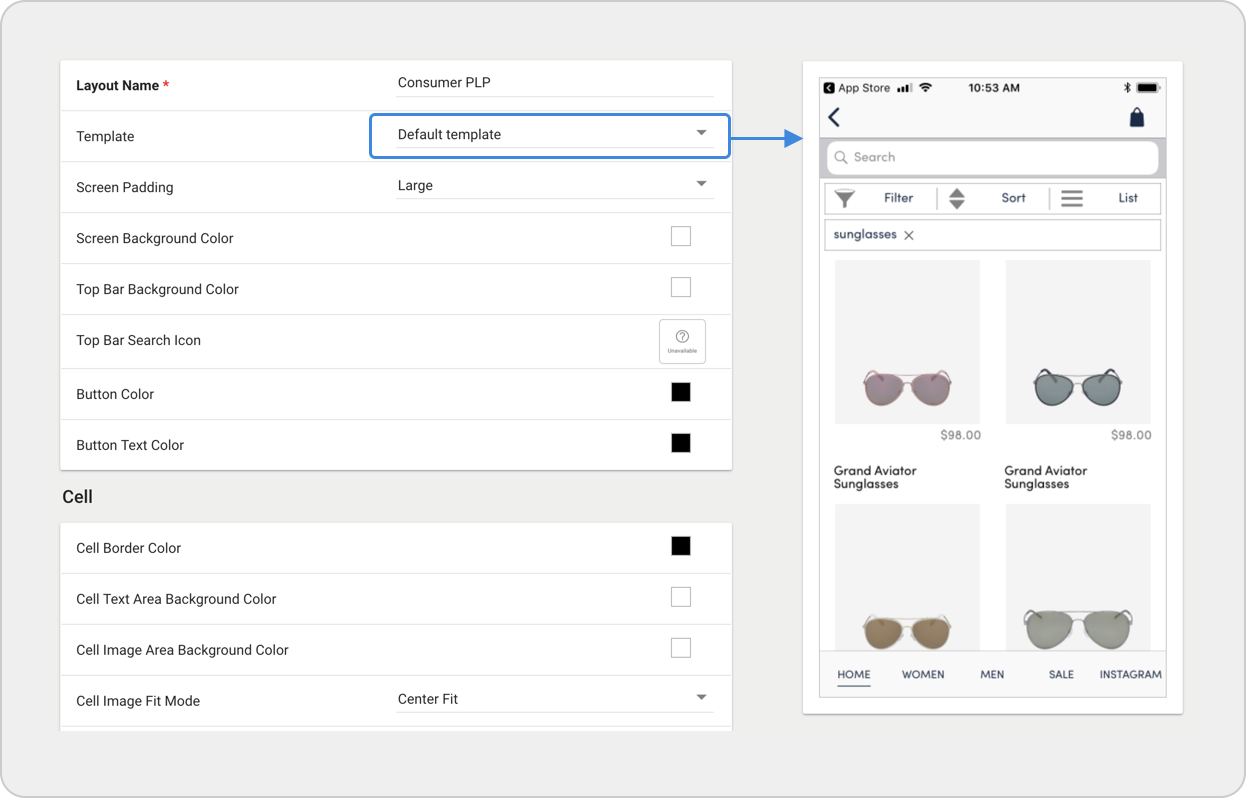1246x798 pixels.
Task: Click the 10:53 AM clock text
Action: pyautogui.click(x=994, y=88)
